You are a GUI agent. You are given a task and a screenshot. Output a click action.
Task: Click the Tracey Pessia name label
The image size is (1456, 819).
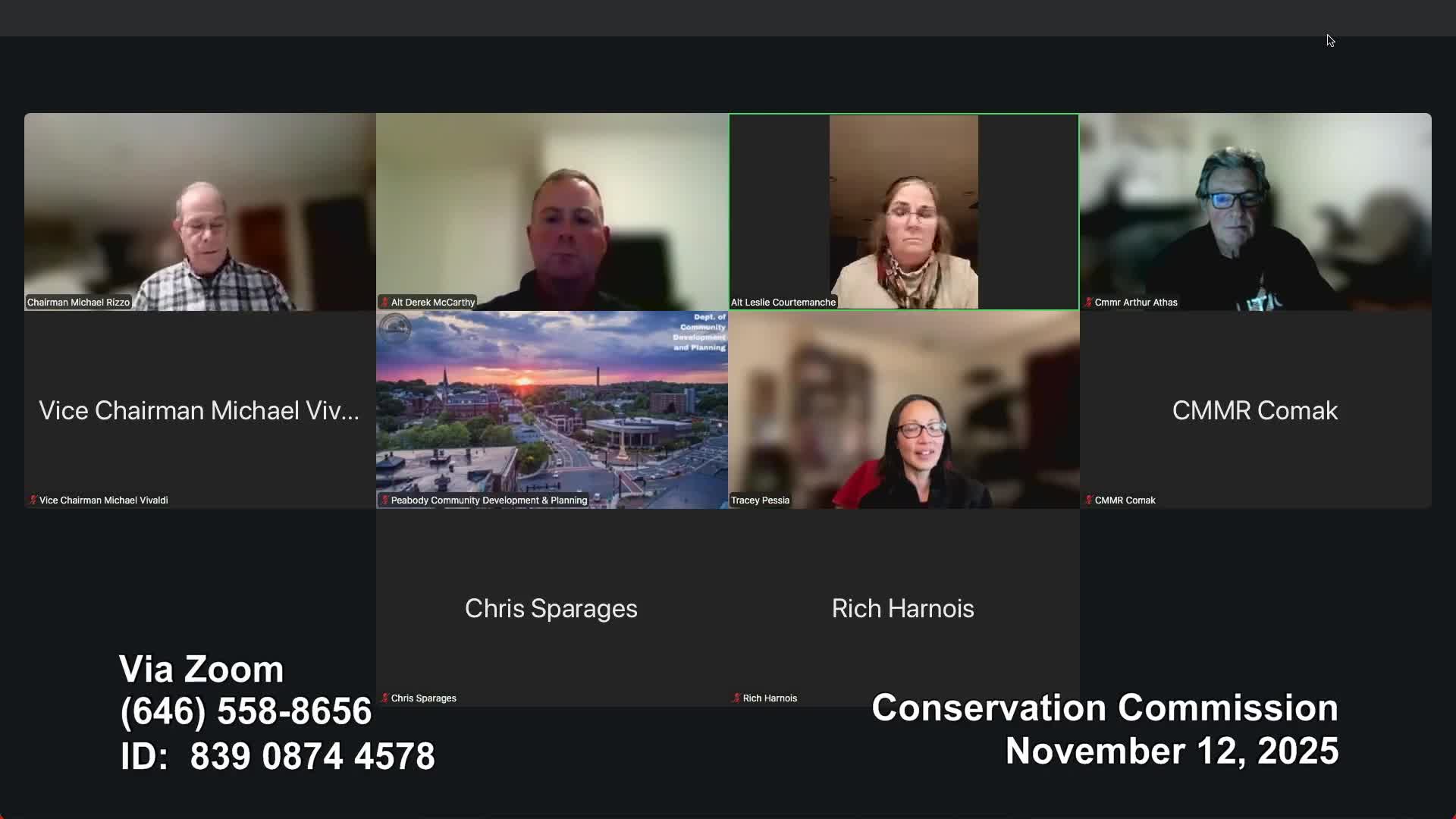point(760,500)
